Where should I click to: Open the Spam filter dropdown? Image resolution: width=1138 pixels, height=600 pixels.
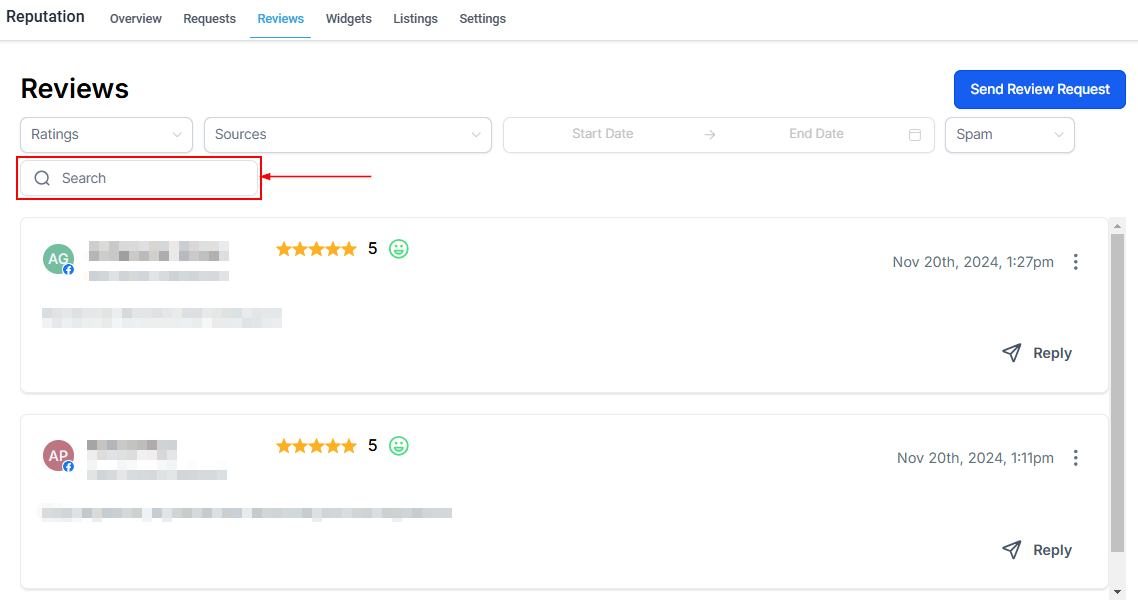[x=1009, y=135]
